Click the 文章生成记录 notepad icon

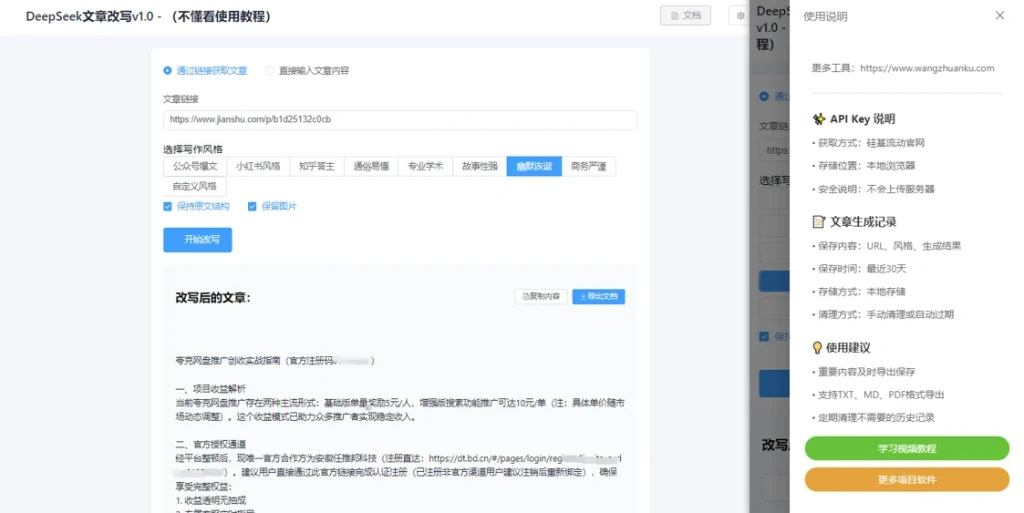point(818,222)
